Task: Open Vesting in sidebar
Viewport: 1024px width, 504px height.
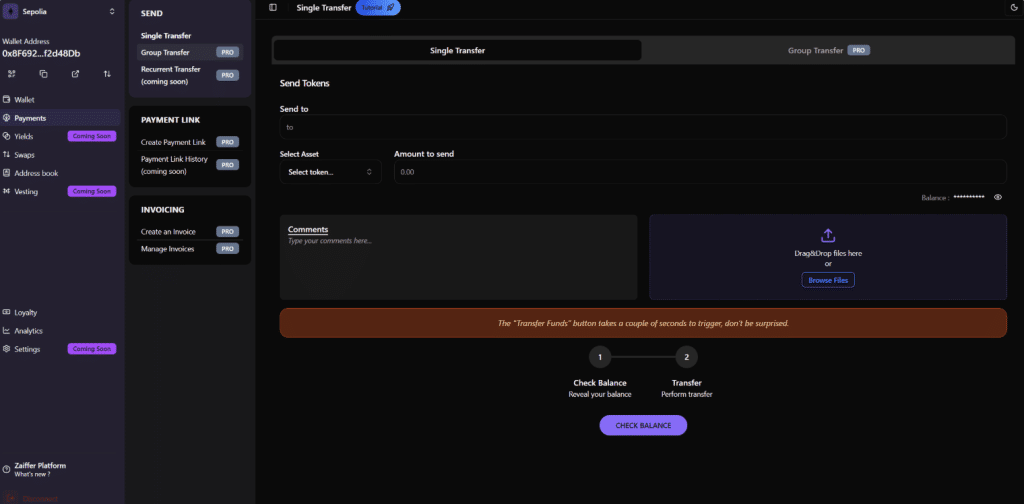Action: 26,191
